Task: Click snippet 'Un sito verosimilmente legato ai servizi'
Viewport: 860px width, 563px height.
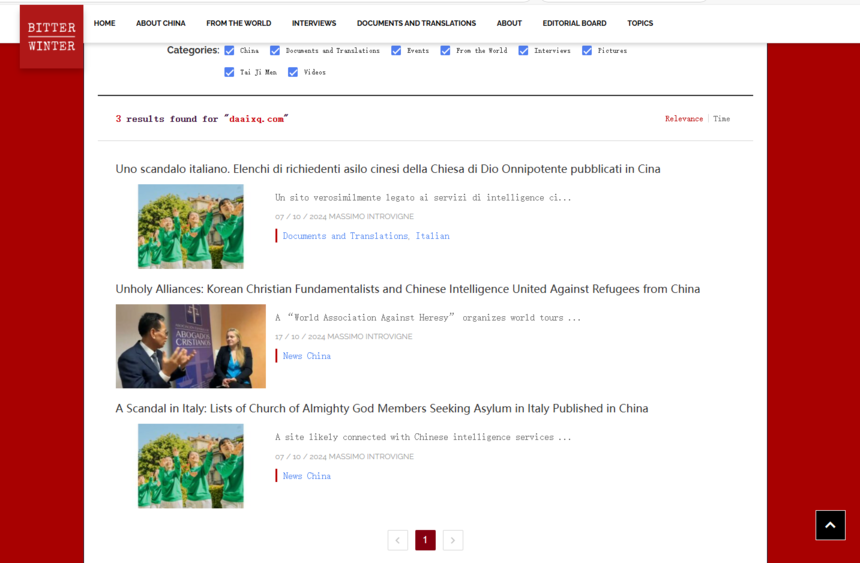Action: 423,198
